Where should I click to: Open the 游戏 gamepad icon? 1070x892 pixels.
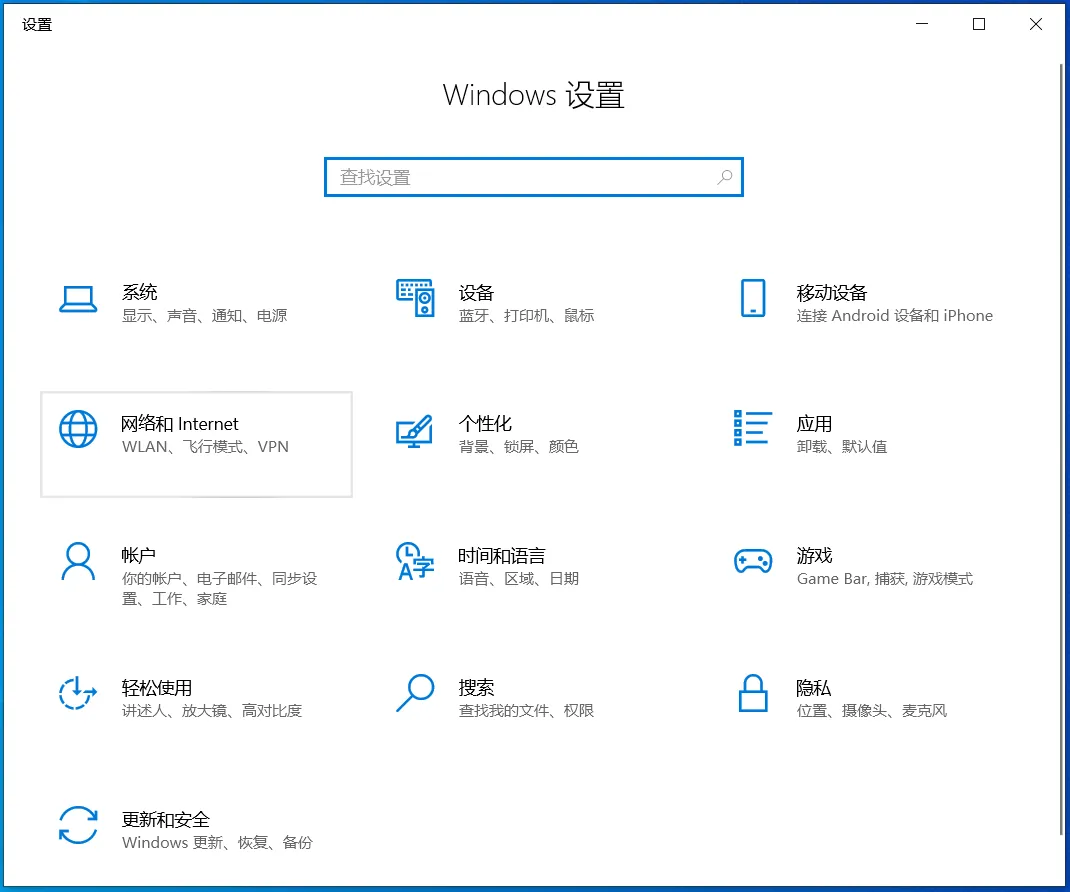click(x=753, y=561)
